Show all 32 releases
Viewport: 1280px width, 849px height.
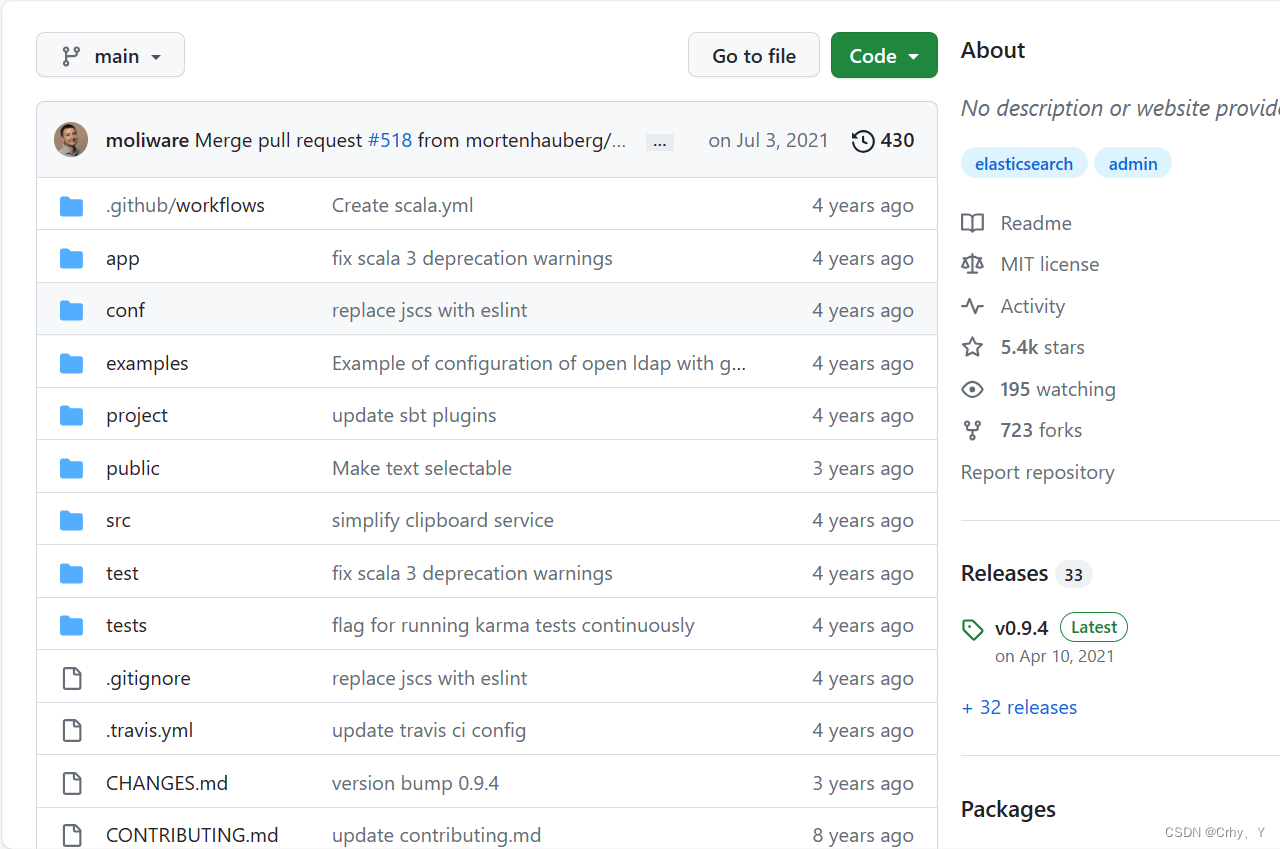[1019, 707]
